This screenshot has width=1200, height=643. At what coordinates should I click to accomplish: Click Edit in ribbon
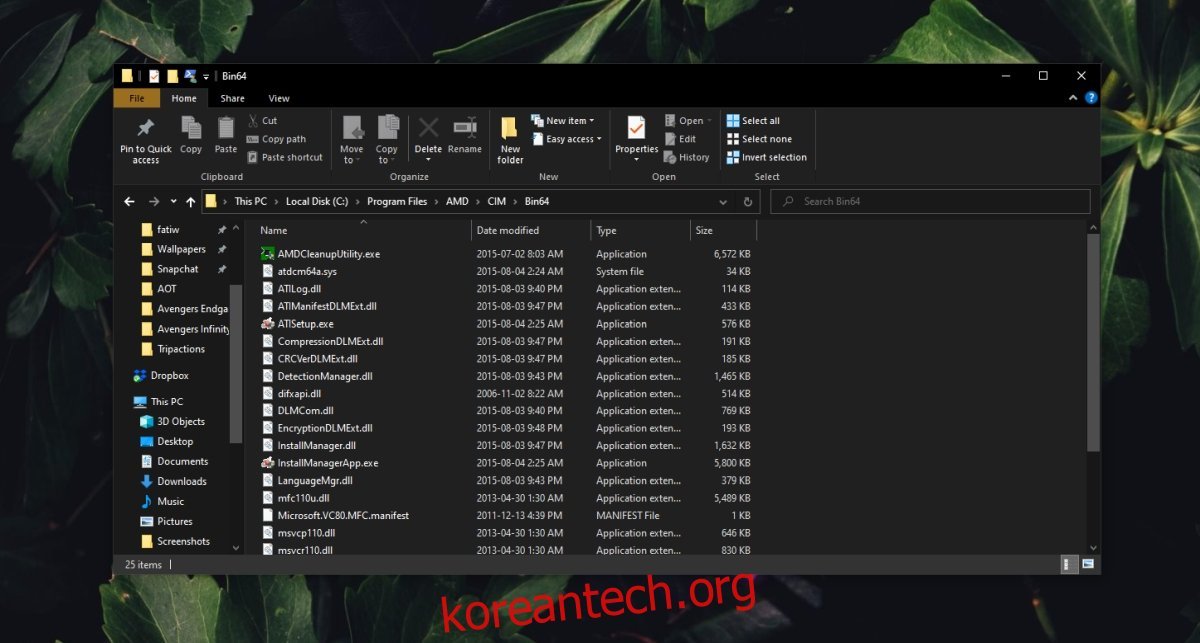(x=680, y=139)
